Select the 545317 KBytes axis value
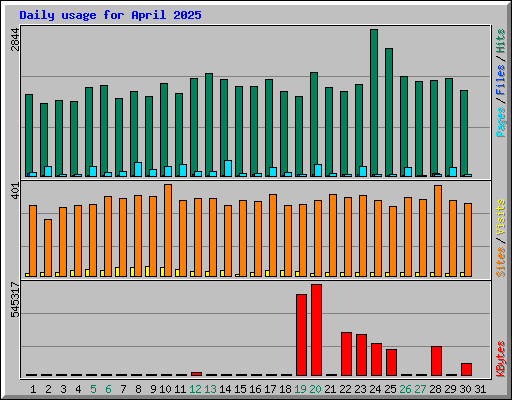 [15, 300]
